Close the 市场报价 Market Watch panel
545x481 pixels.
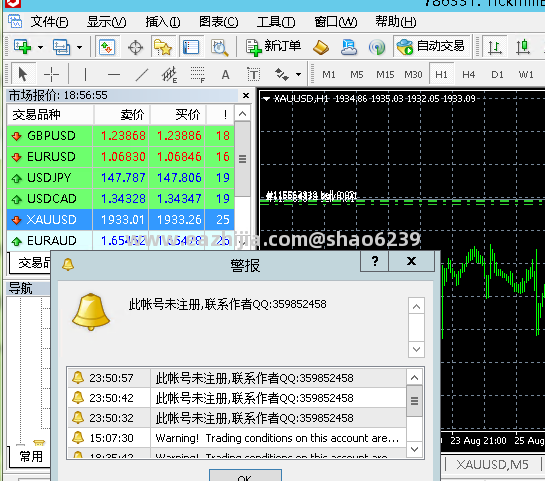[x=246, y=95]
